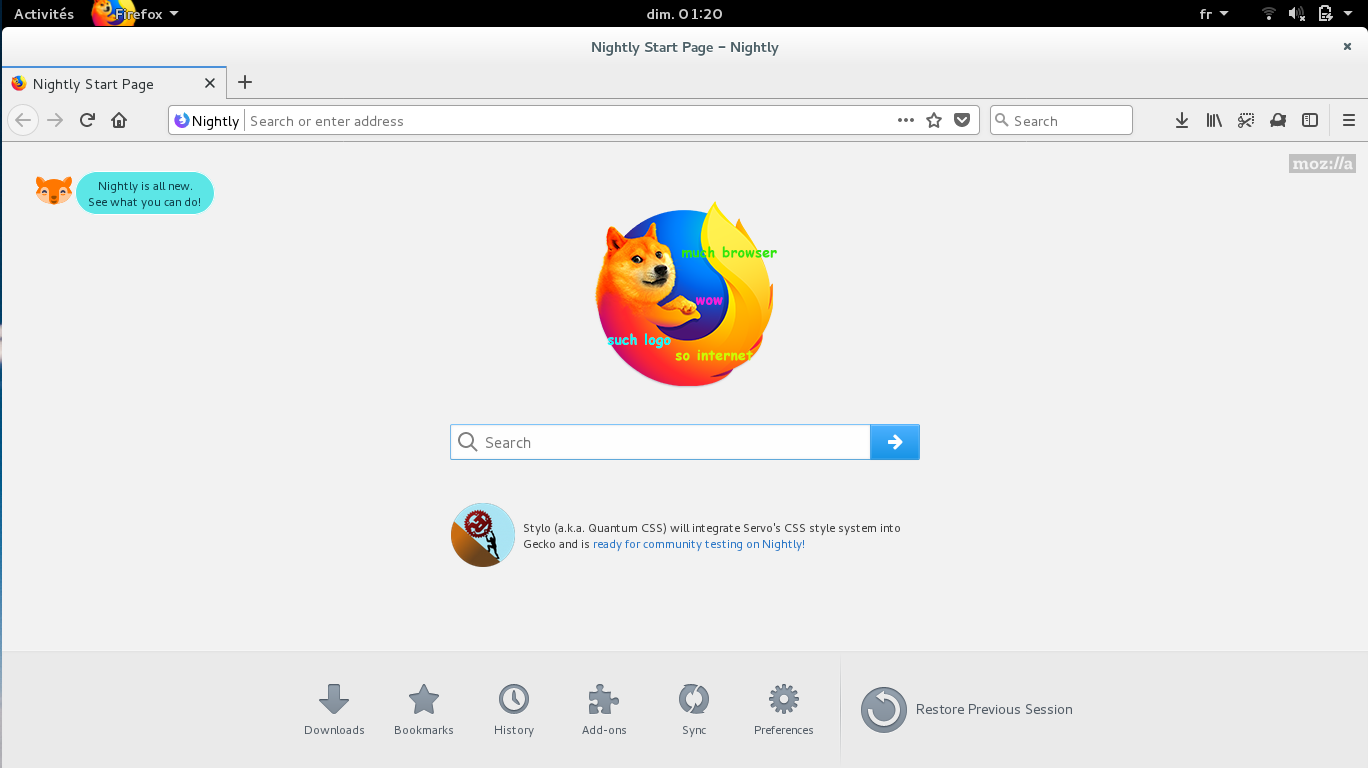Open the Activités overview
The height and width of the screenshot is (768, 1368).
(x=44, y=14)
